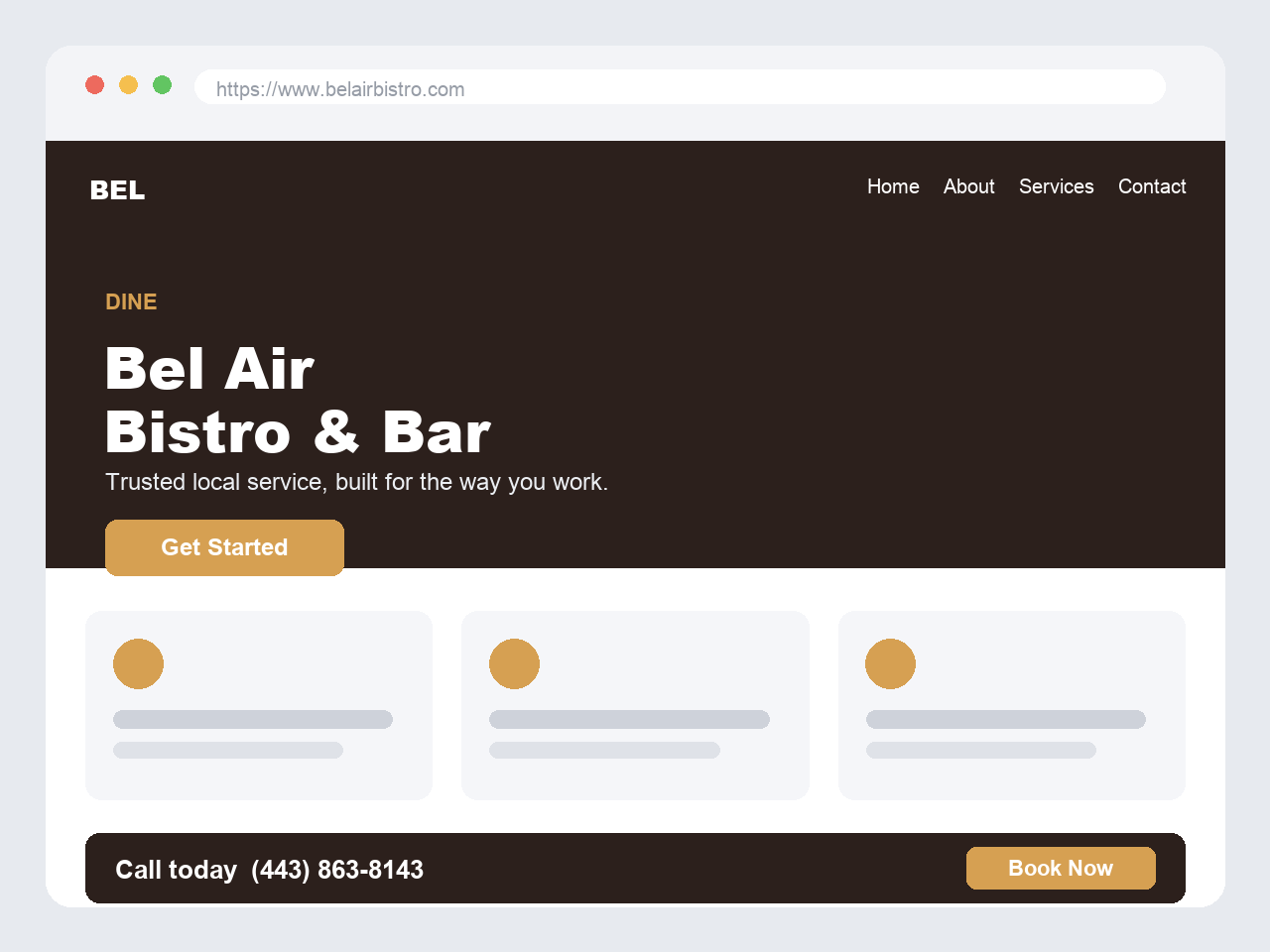
Task: Select the middle feature card's title placeholder
Action: [629, 719]
